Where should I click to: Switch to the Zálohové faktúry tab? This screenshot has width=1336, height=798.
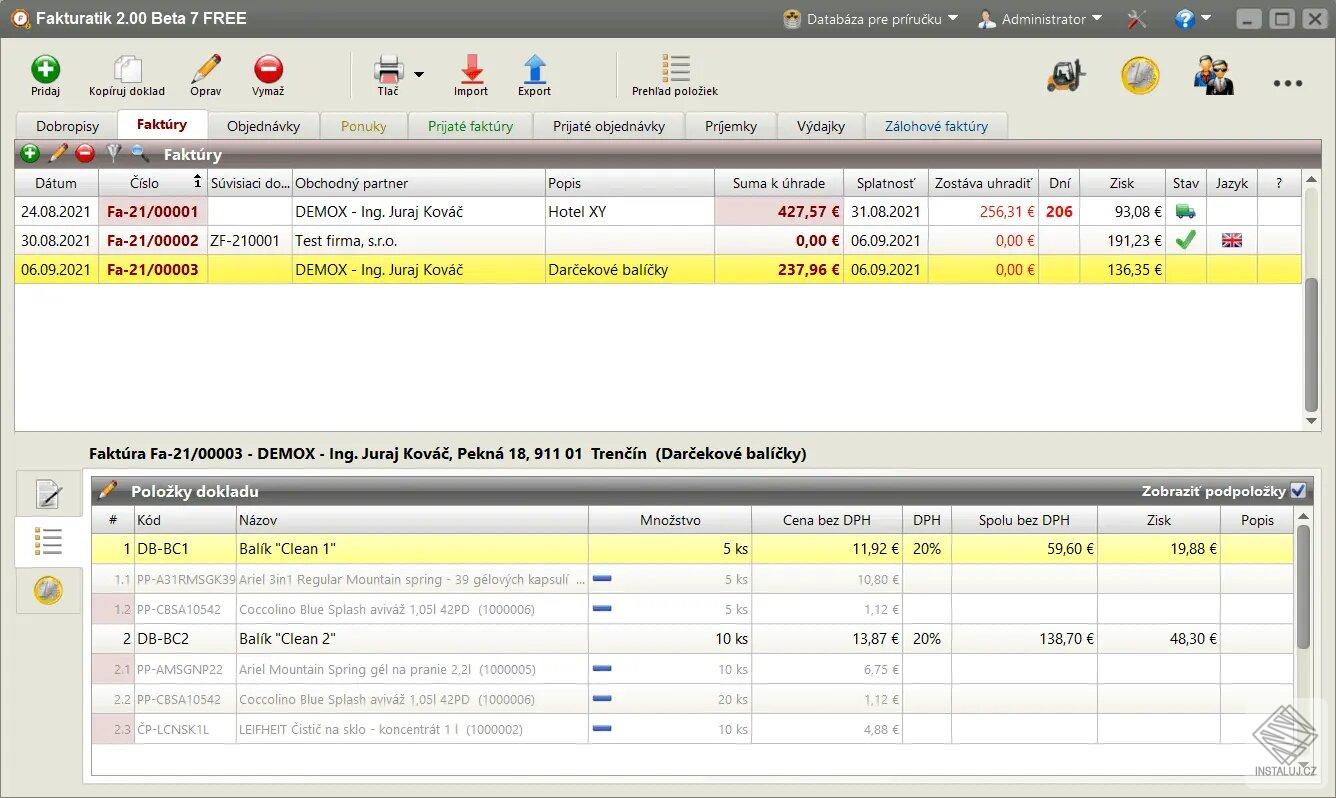click(x=937, y=126)
